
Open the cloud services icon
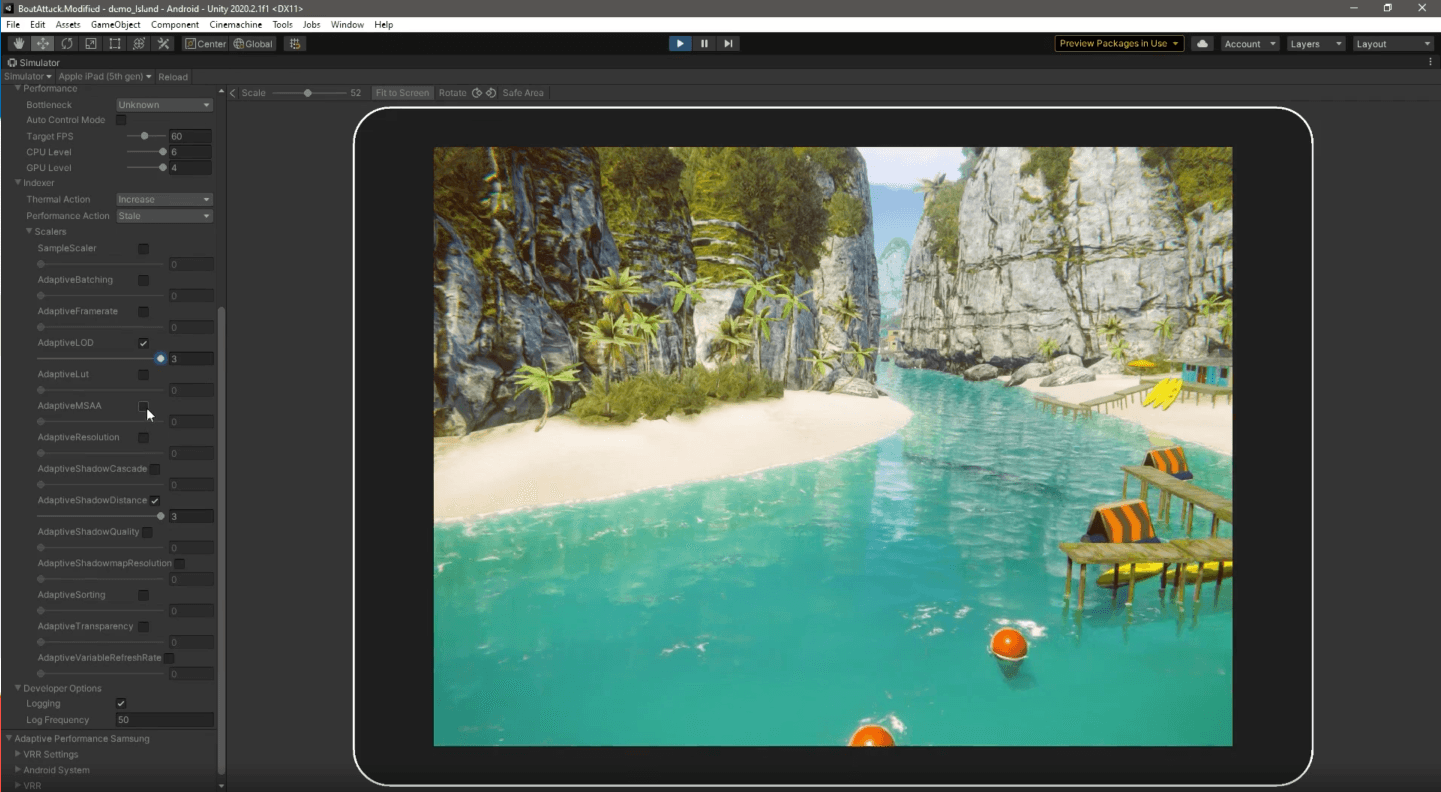(x=1203, y=43)
